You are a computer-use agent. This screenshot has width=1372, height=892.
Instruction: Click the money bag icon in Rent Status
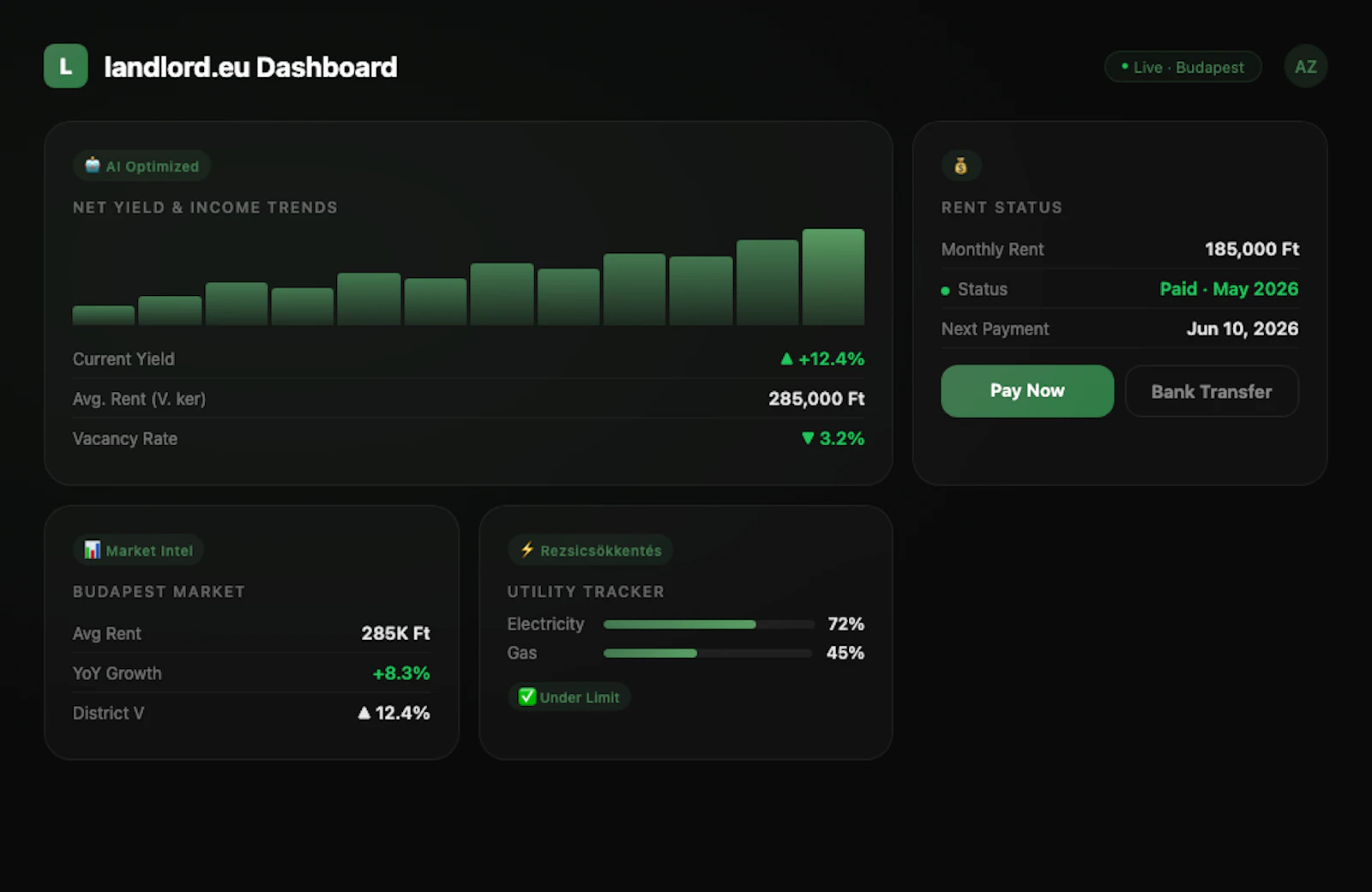(960, 166)
